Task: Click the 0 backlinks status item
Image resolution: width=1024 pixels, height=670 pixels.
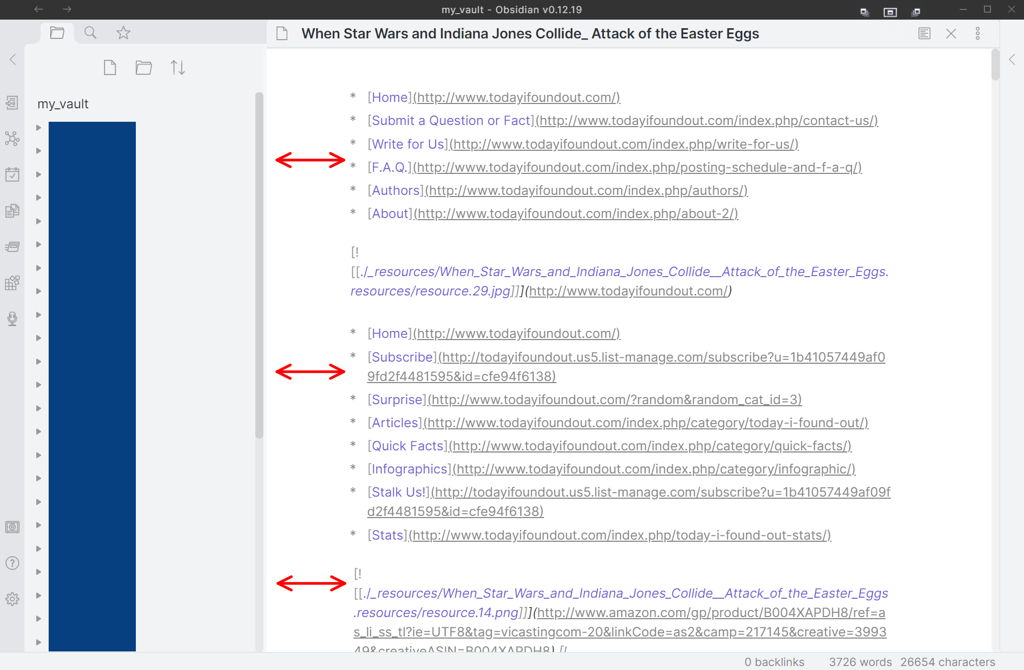Action: point(775,662)
